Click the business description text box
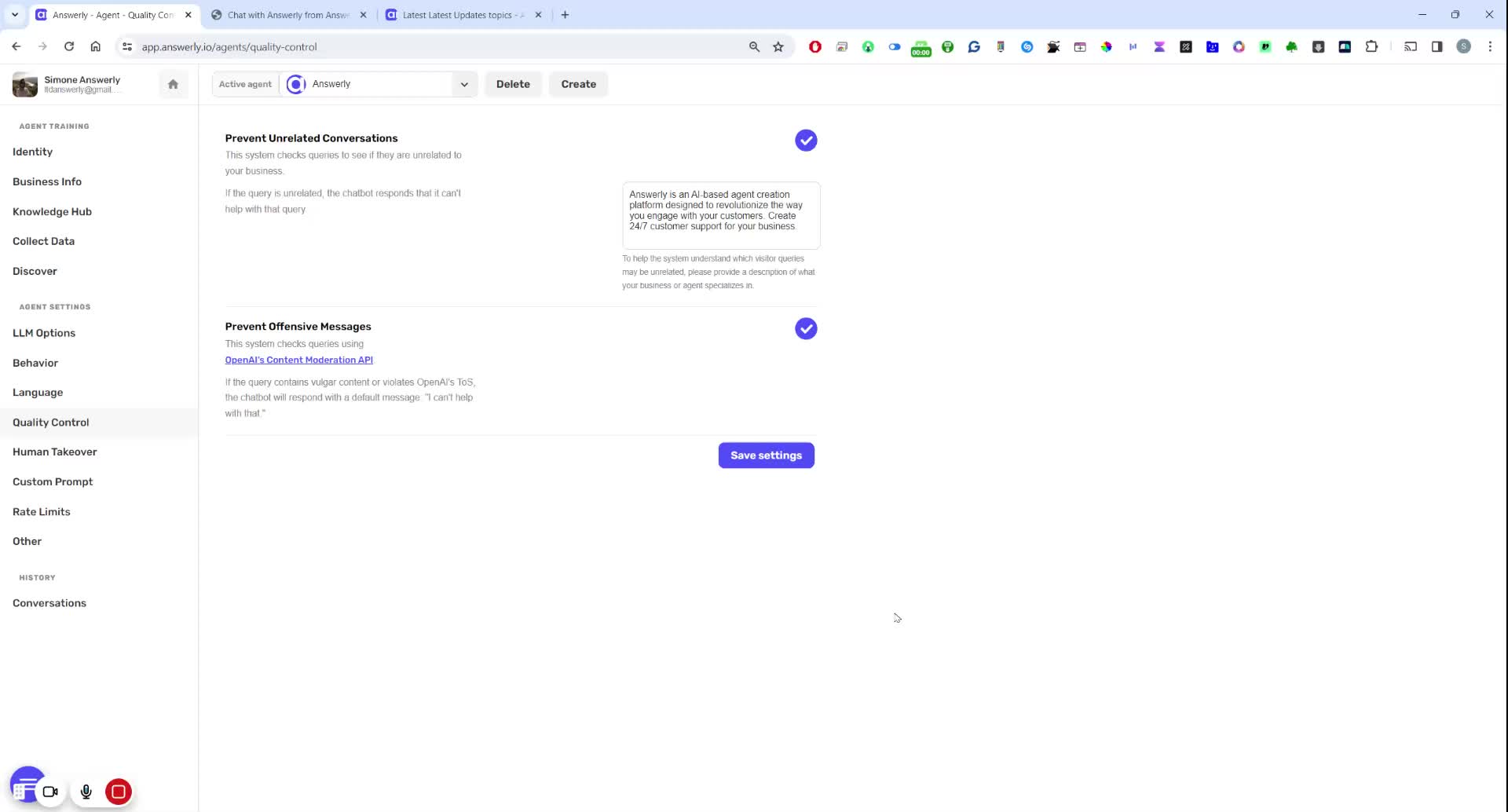This screenshot has height=812, width=1508. [721, 215]
